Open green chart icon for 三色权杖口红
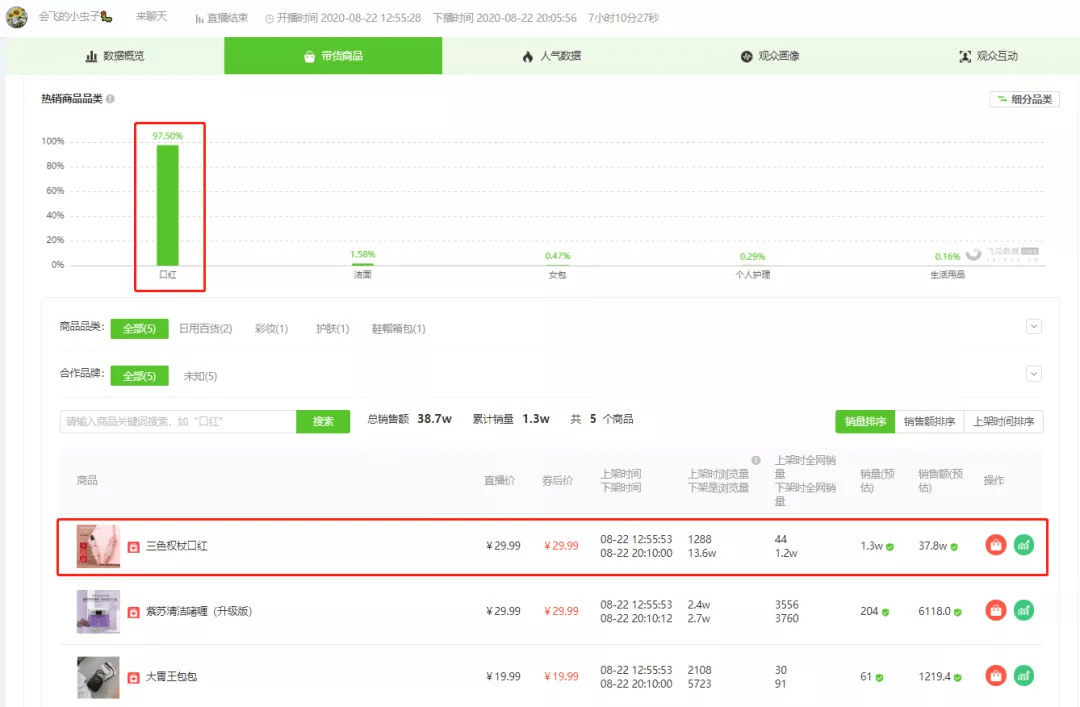 pyautogui.click(x=1024, y=545)
